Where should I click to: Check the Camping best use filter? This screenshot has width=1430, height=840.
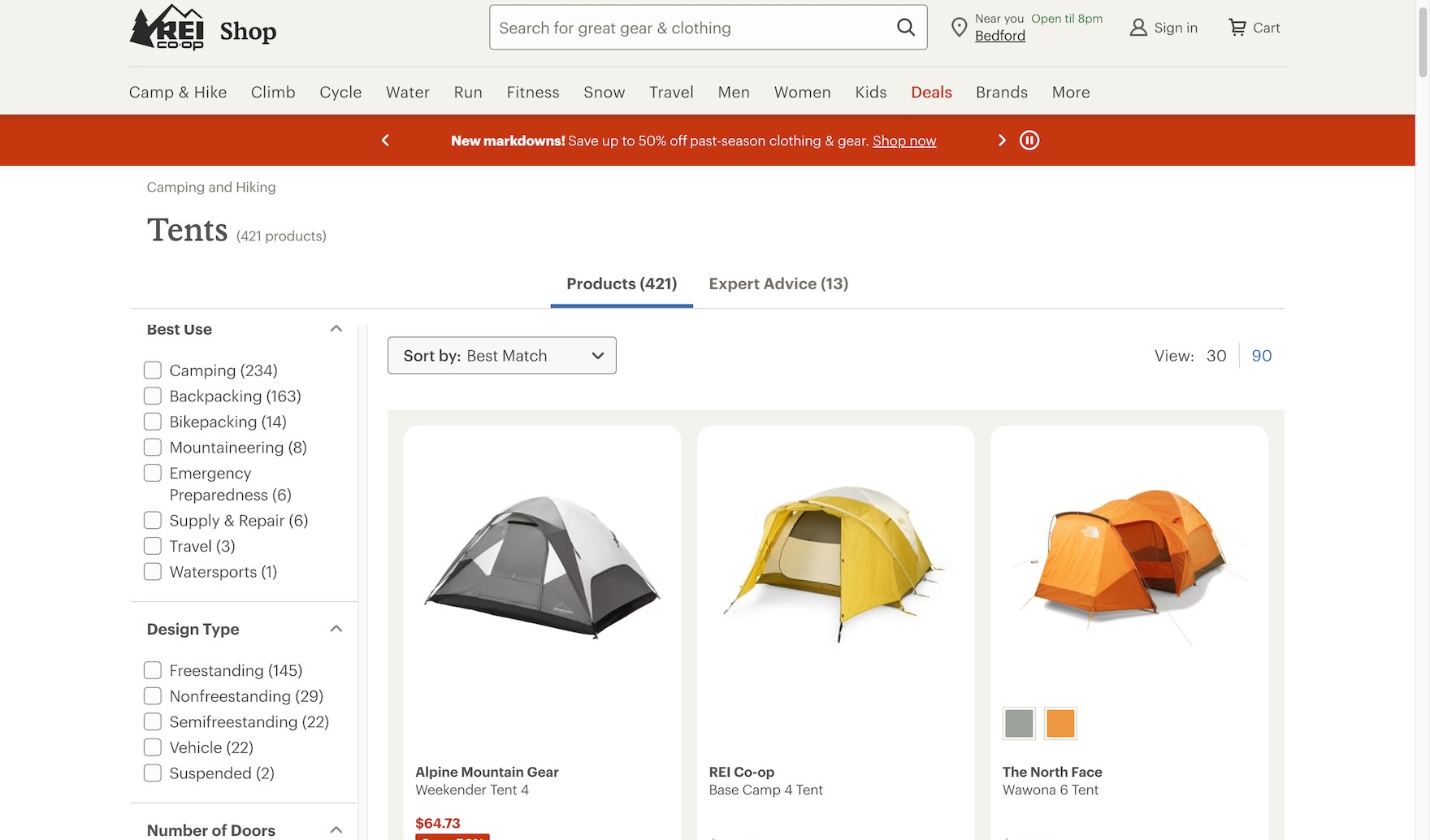click(153, 370)
